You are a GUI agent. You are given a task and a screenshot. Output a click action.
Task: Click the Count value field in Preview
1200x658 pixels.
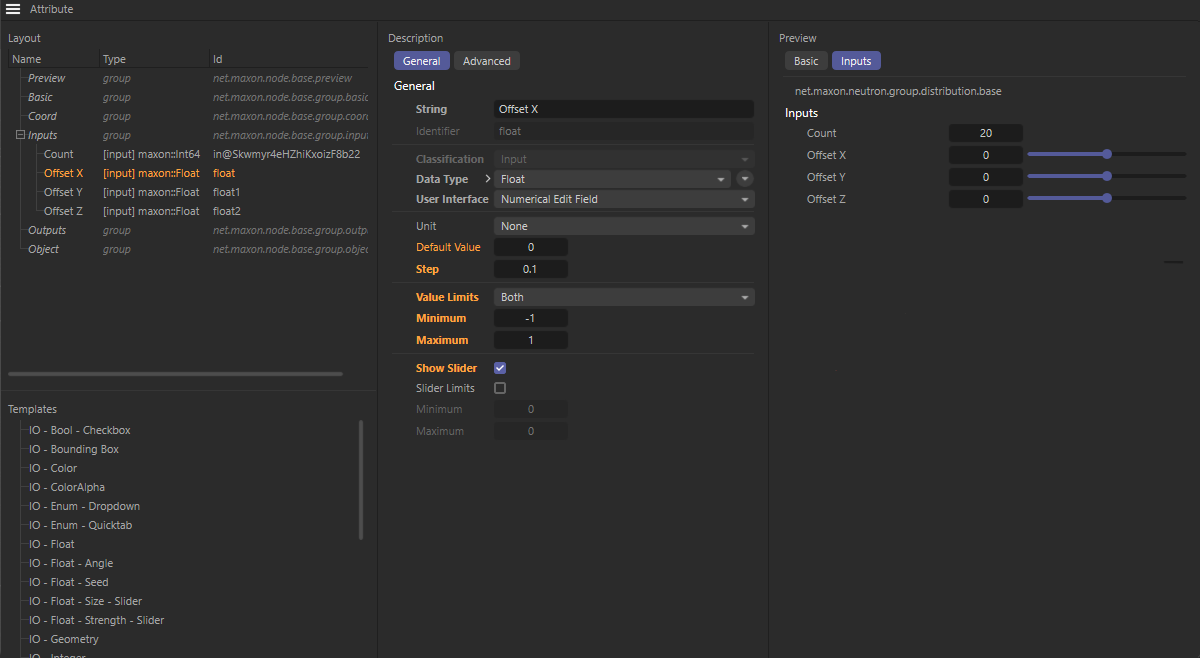tap(985, 133)
